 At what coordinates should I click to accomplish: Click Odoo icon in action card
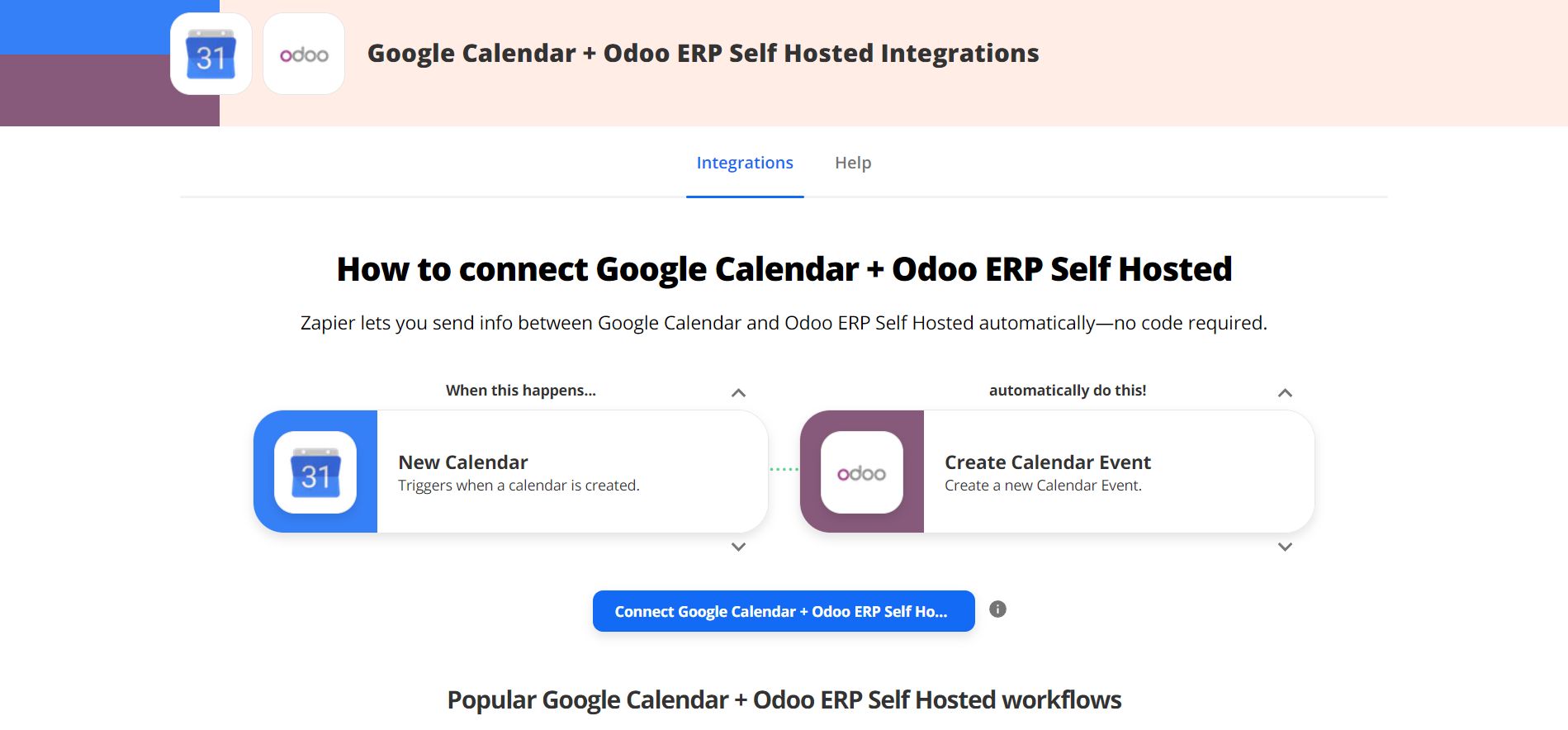click(862, 472)
